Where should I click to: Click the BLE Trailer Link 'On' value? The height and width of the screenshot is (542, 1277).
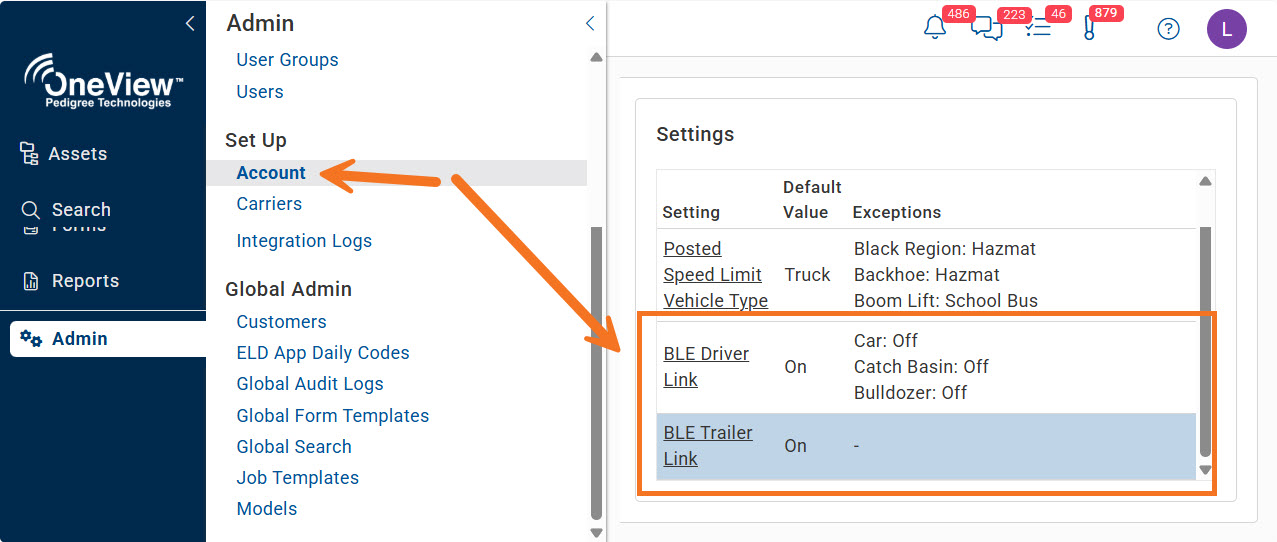[795, 446]
